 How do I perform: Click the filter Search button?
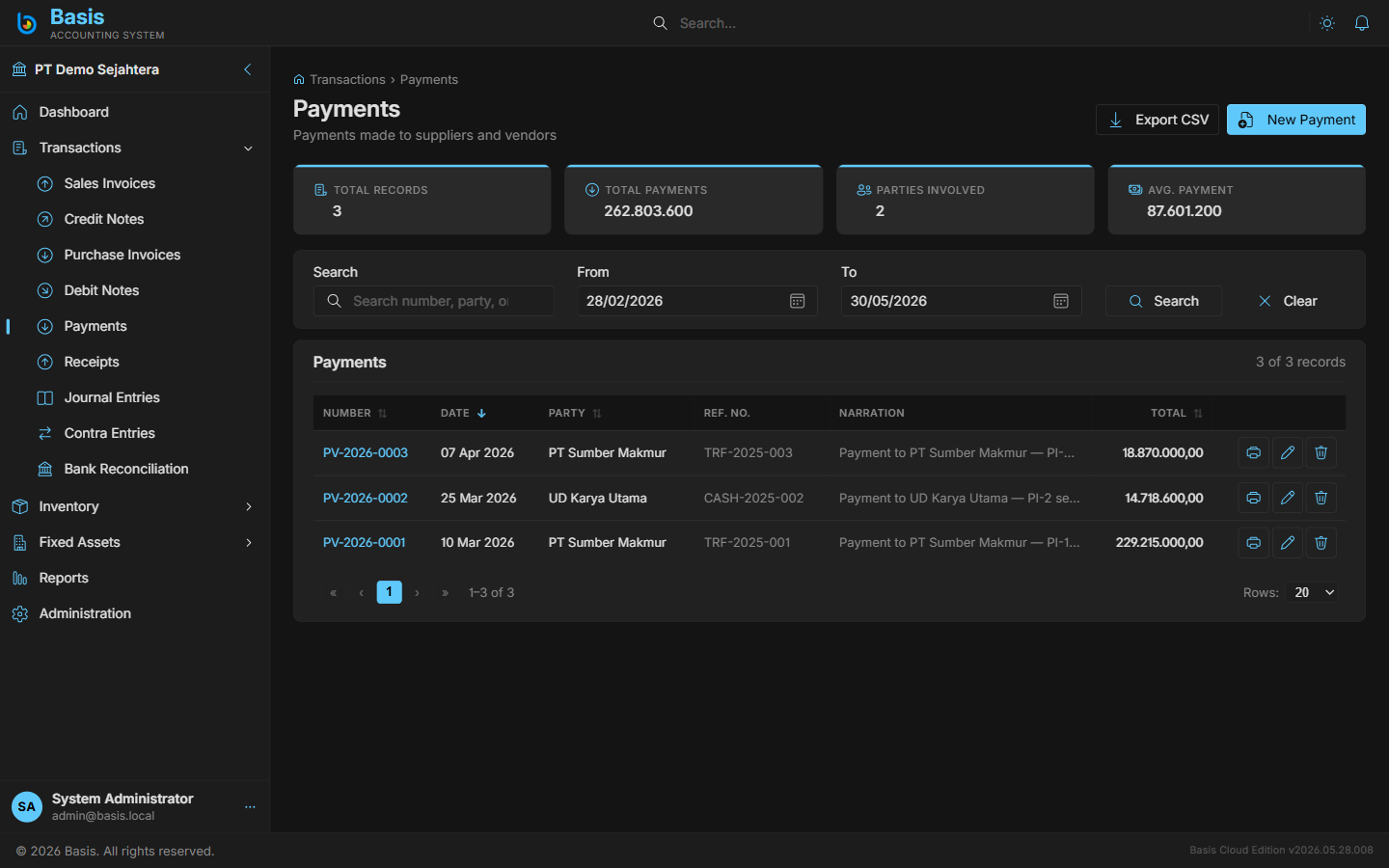(x=1163, y=301)
